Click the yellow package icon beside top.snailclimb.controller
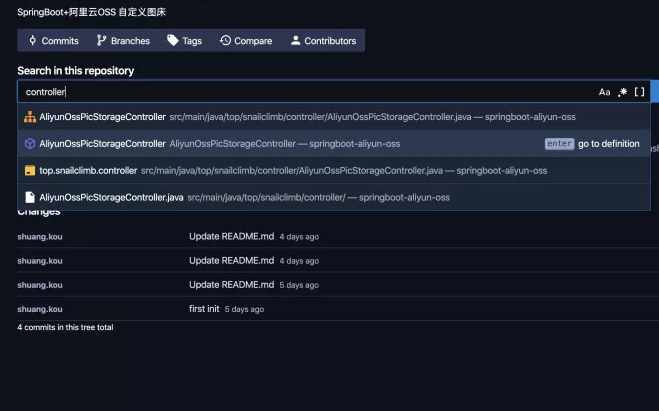The image size is (659, 411). pyautogui.click(x=30, y=171)
